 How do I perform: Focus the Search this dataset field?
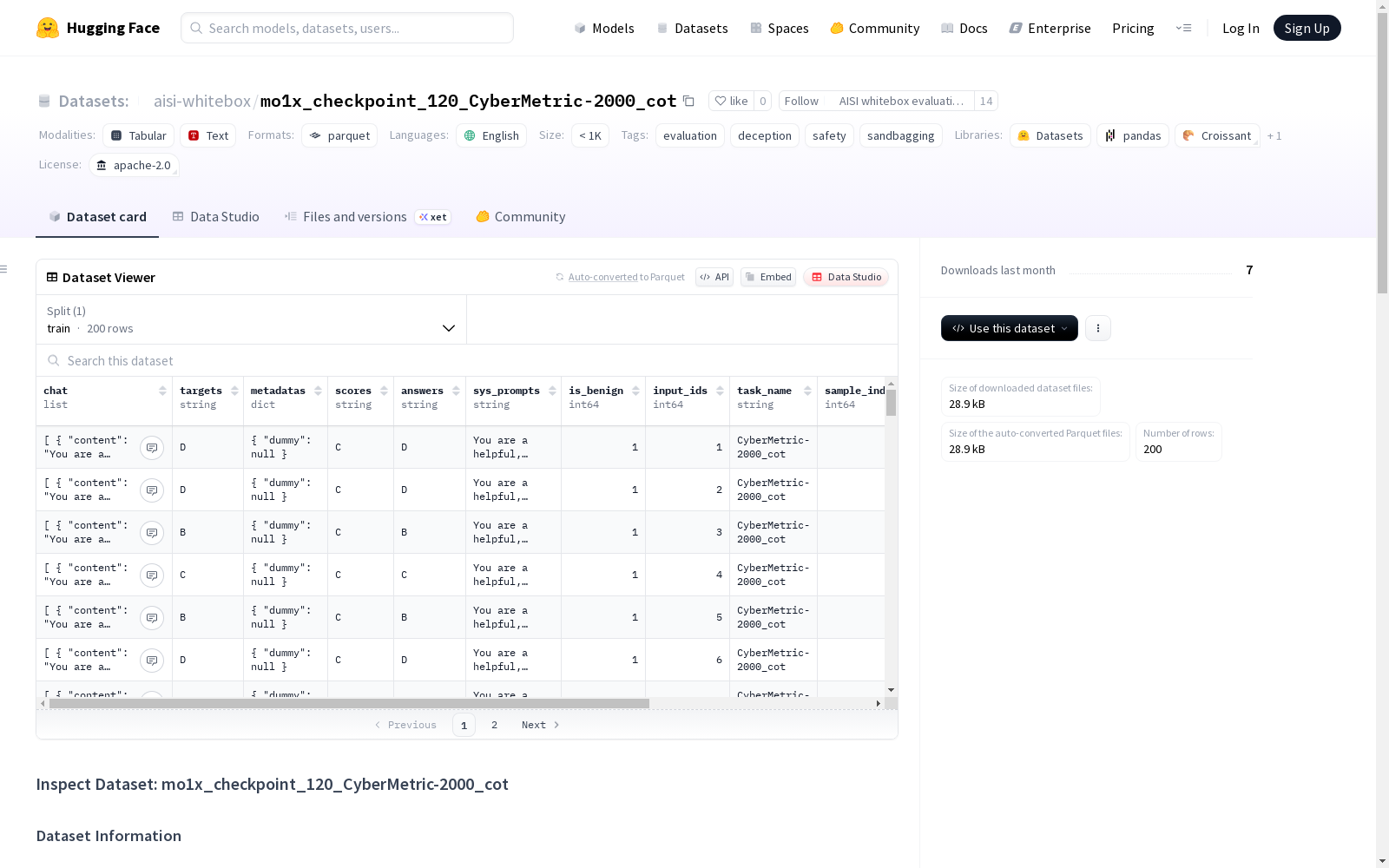(x=467, y=360)
